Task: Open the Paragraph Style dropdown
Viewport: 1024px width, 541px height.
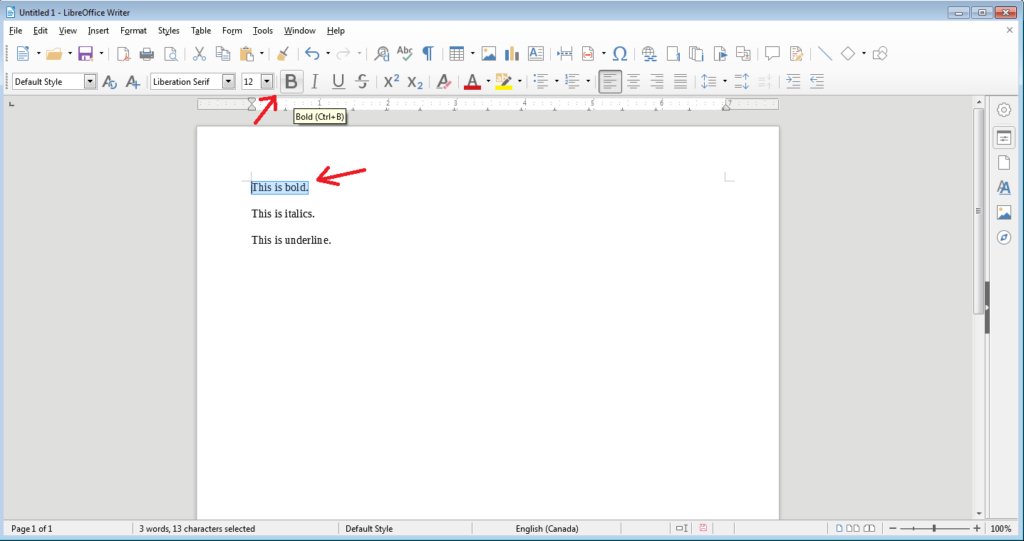Action: (90, 82)
